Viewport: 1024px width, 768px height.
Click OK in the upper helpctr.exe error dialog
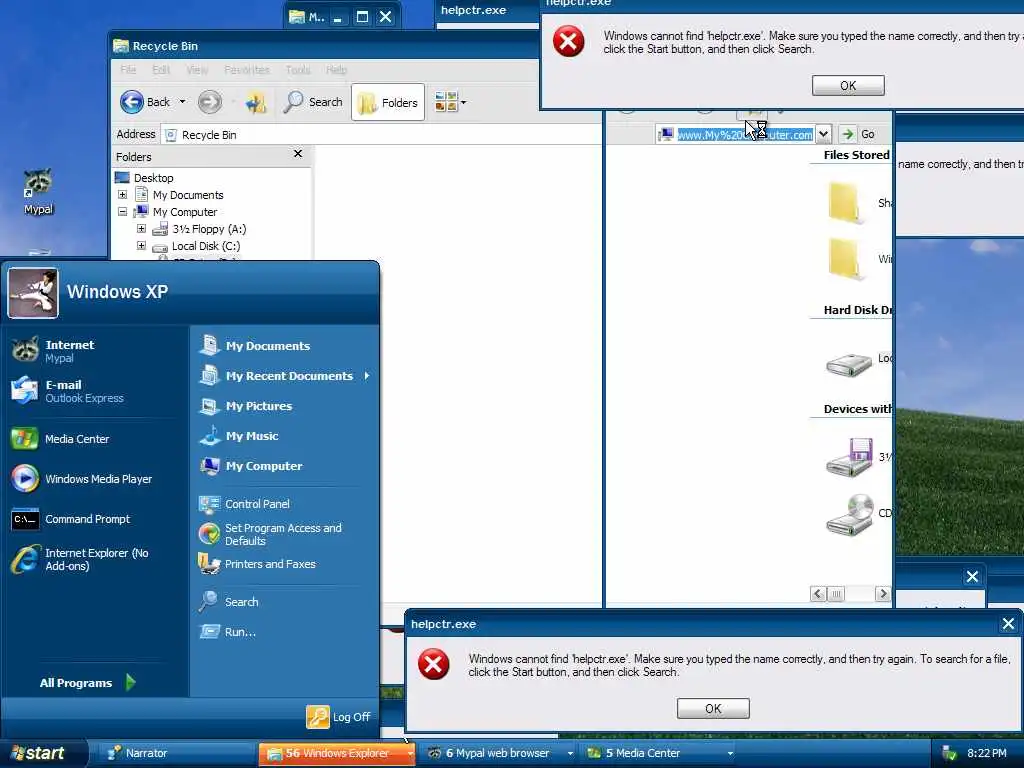848,86
